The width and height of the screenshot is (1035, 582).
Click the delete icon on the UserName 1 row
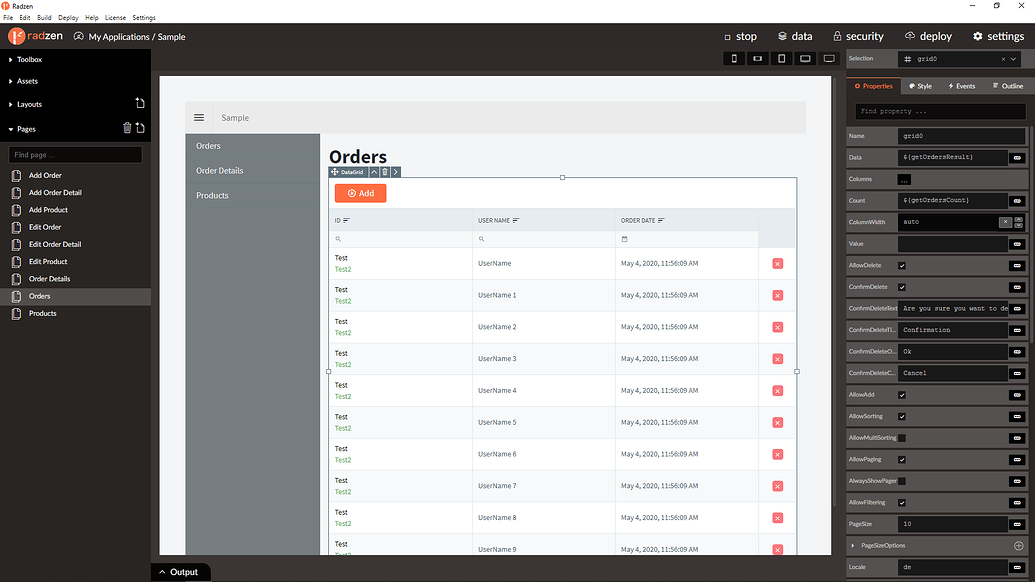777,295
